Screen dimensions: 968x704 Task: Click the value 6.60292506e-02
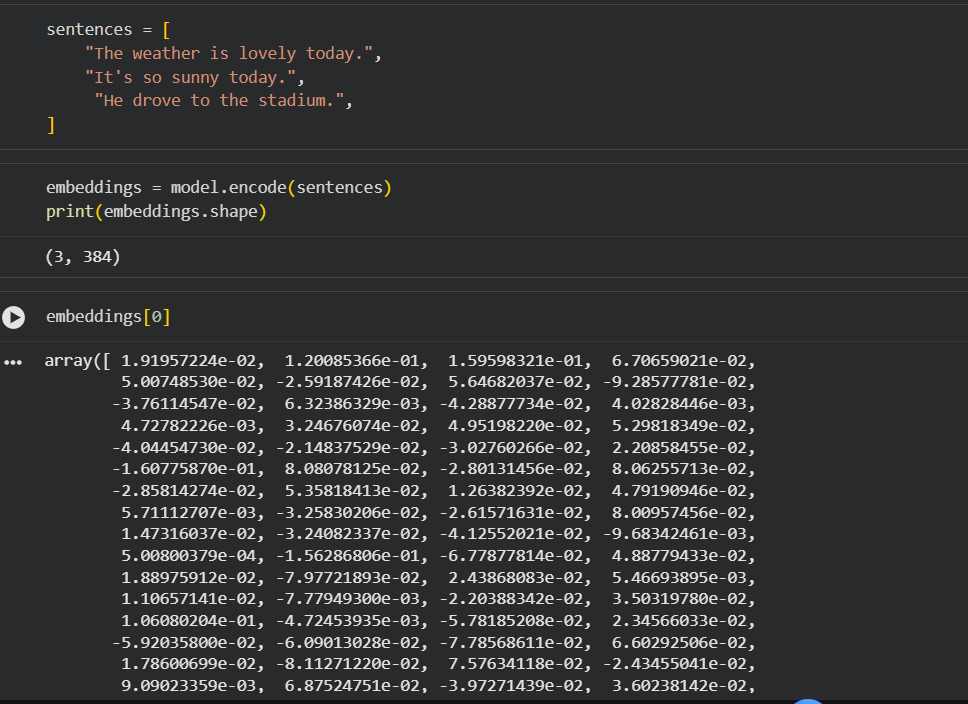click(679, 643)
